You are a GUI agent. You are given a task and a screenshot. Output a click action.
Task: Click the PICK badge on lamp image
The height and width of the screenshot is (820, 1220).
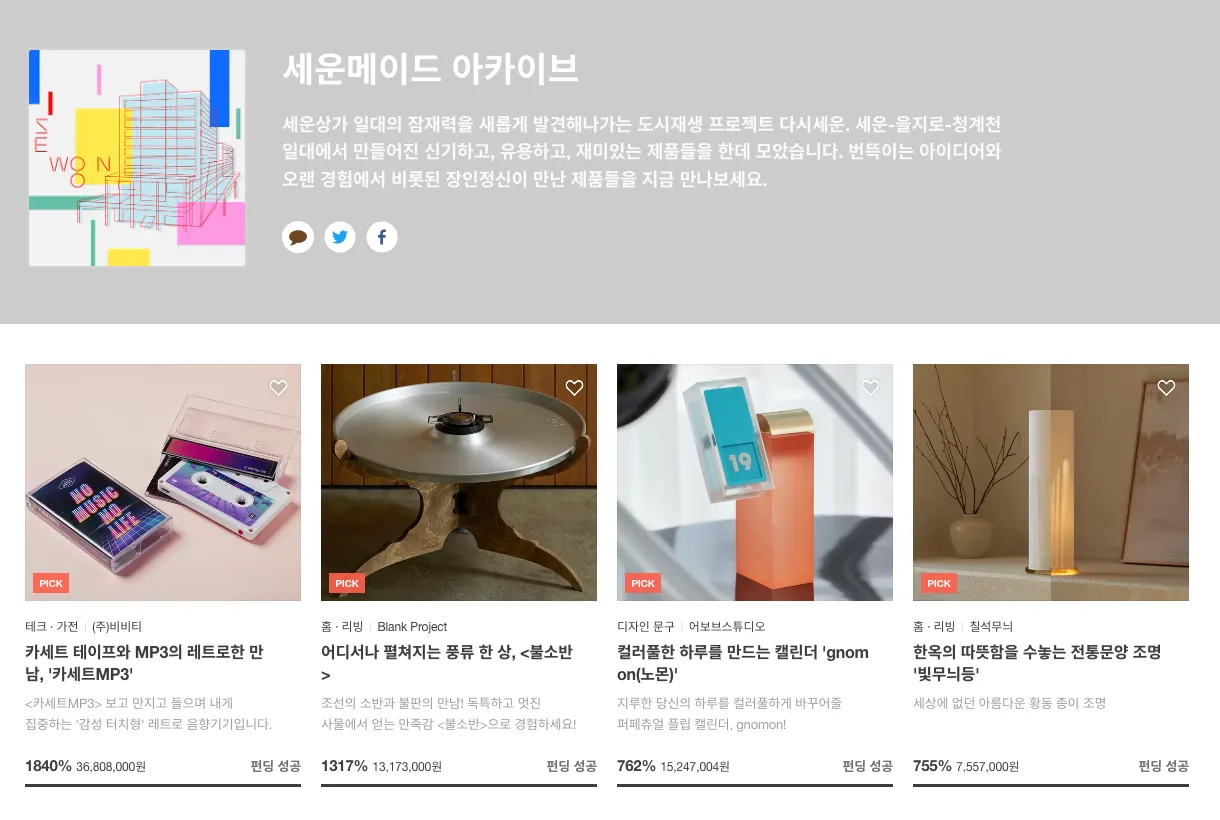[939, 583]
